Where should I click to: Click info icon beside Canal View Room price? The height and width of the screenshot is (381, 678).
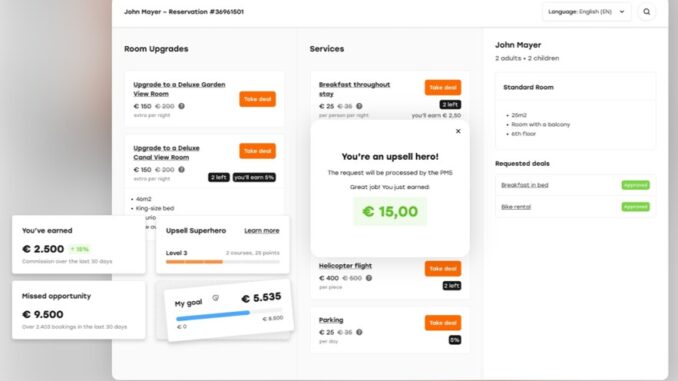pos(182,170)
